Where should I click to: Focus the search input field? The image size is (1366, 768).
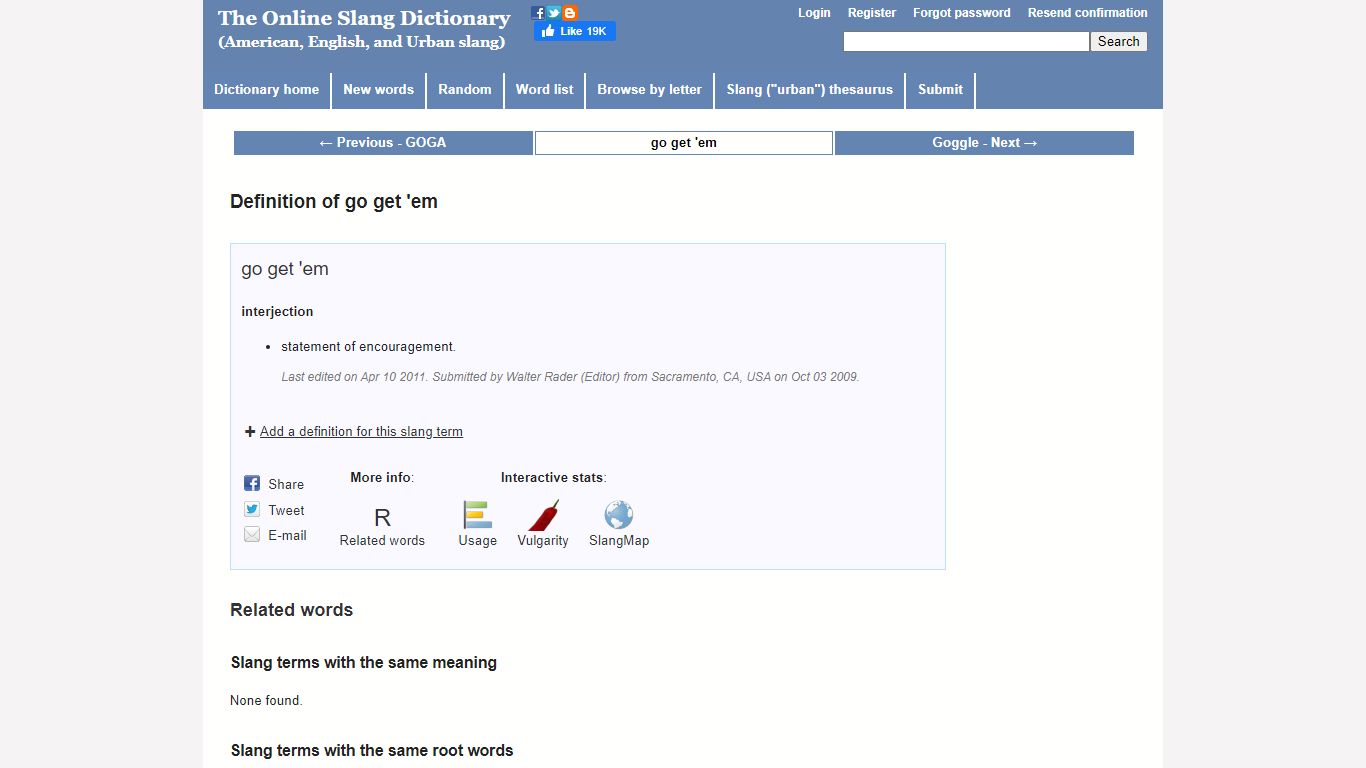[966, 41]
